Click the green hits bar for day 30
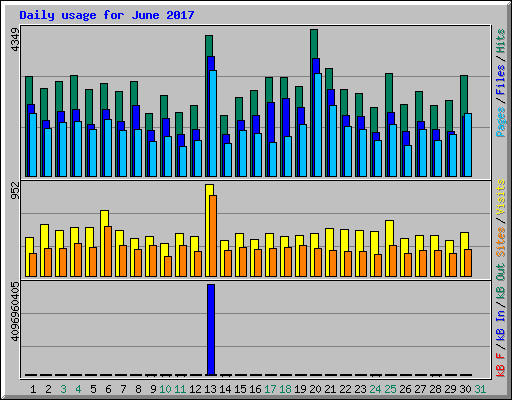This screenshot has height=400, width=512. [464, 94]
